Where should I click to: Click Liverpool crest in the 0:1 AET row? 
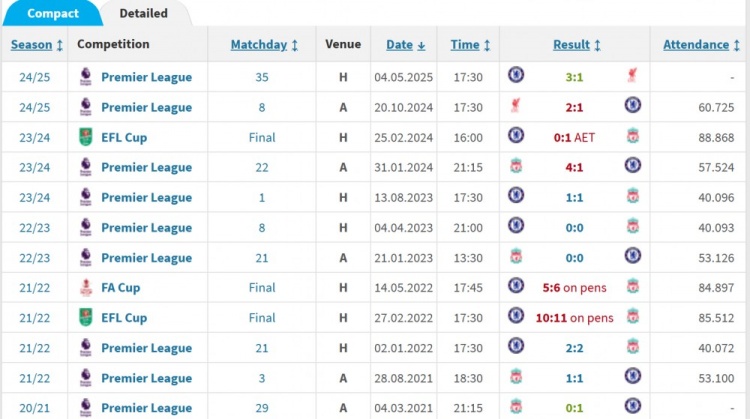632,136
